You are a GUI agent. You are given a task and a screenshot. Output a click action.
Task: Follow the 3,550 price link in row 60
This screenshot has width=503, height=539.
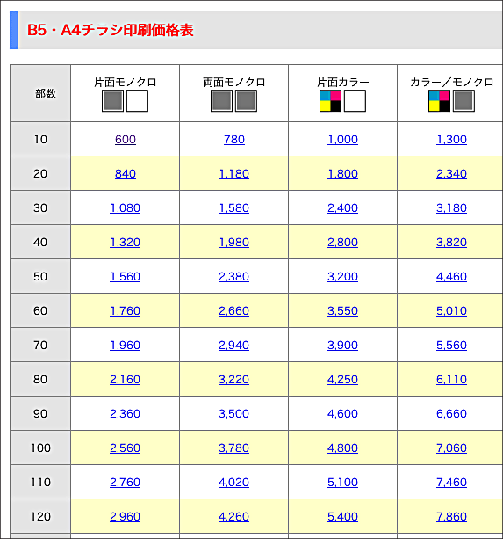(x=342, y=311)
